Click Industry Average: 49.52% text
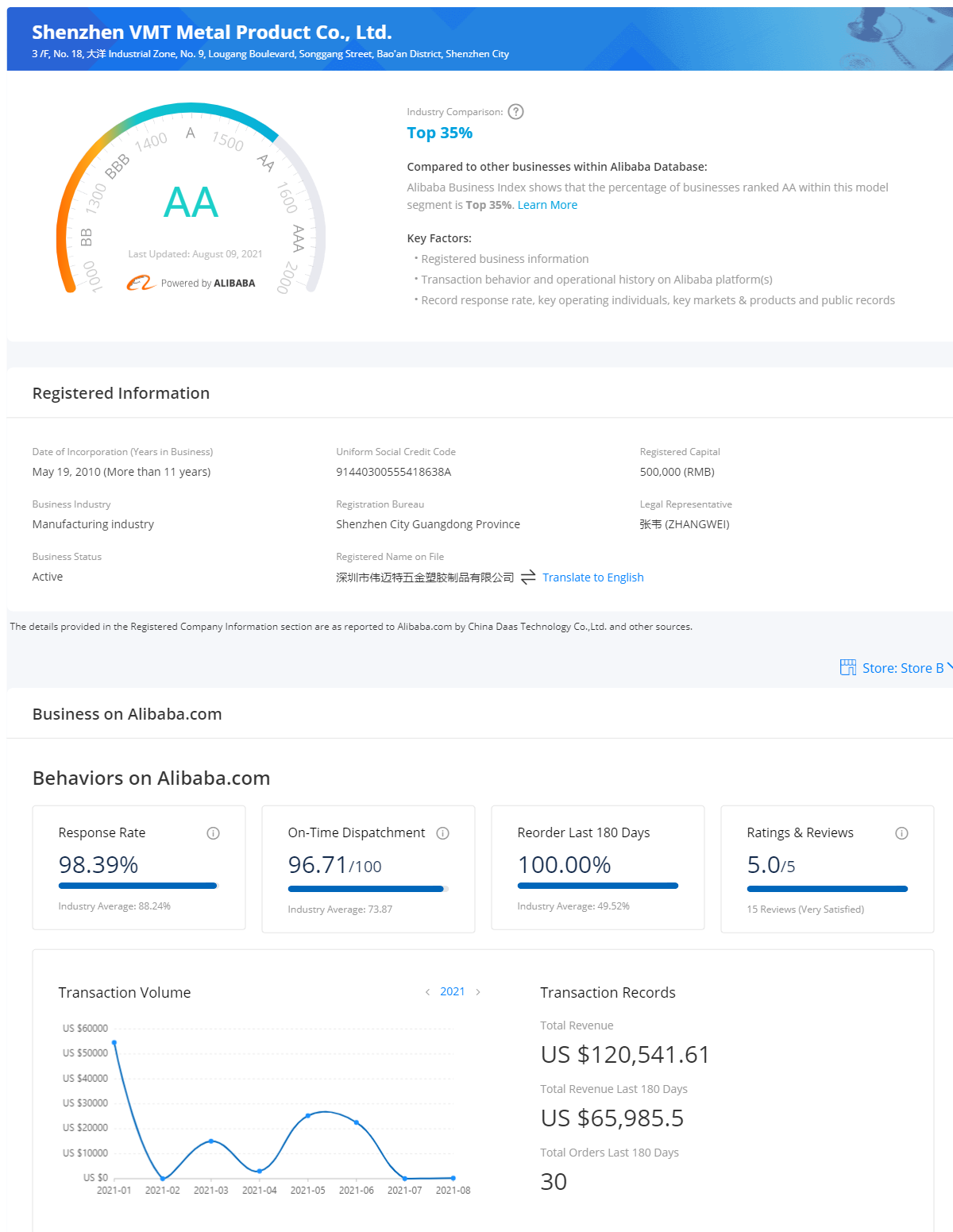 pos(573,906)
